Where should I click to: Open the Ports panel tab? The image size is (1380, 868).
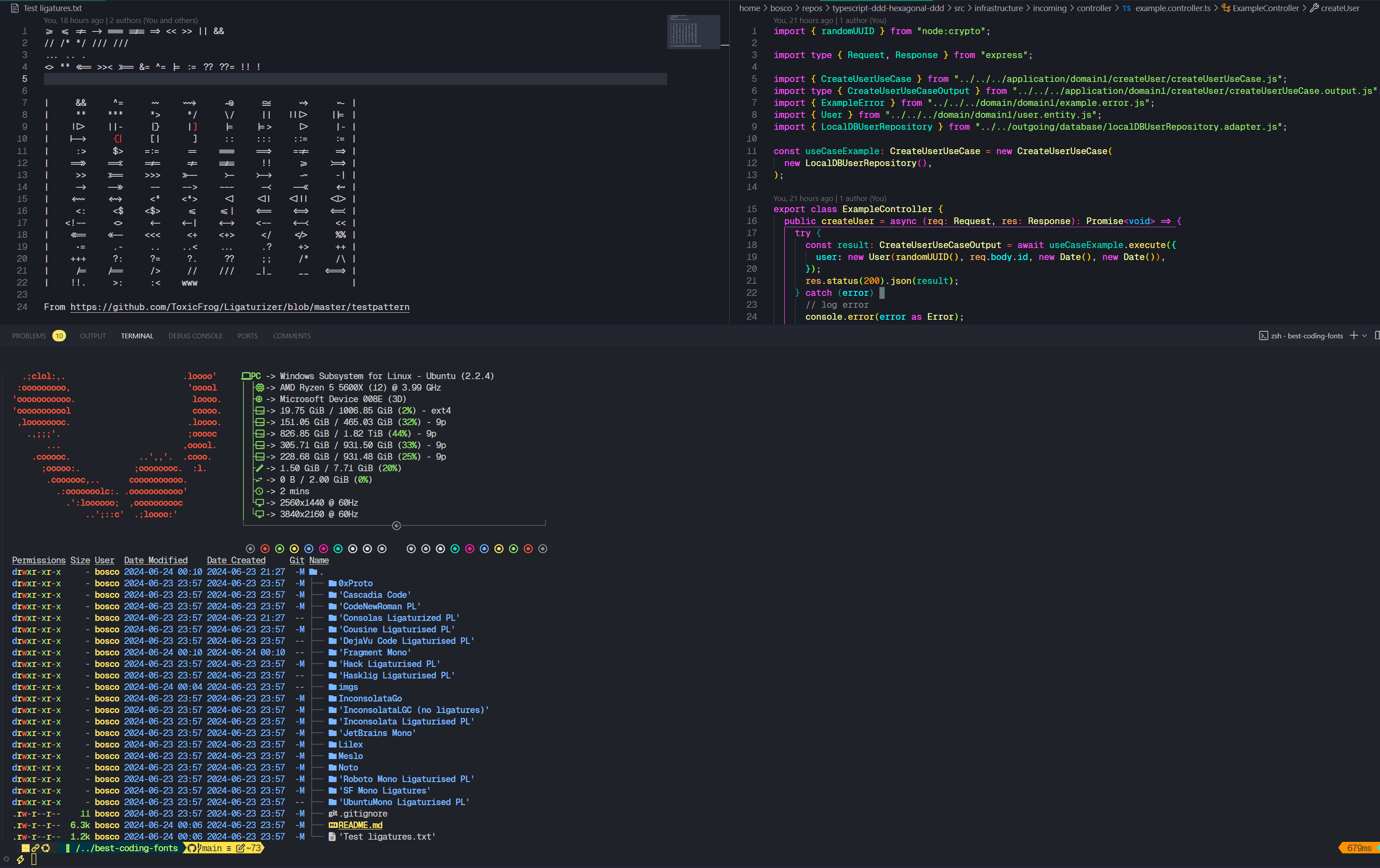coord(248,336)
